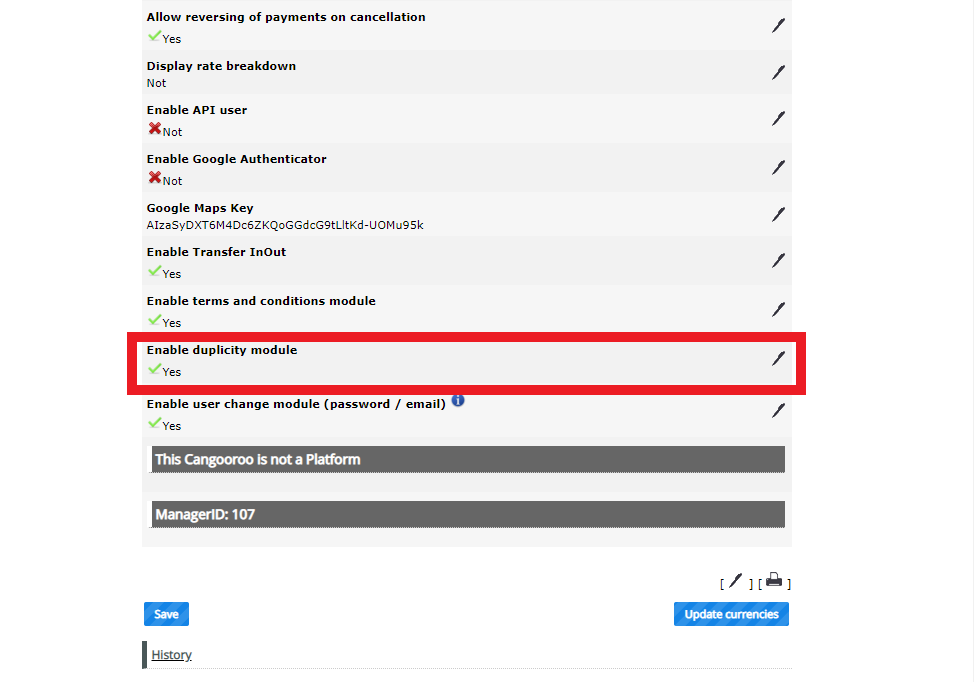Click the ManagerID: 107 header bar
The height and width of the screenshot is (682, 974).
coord(468,514)
